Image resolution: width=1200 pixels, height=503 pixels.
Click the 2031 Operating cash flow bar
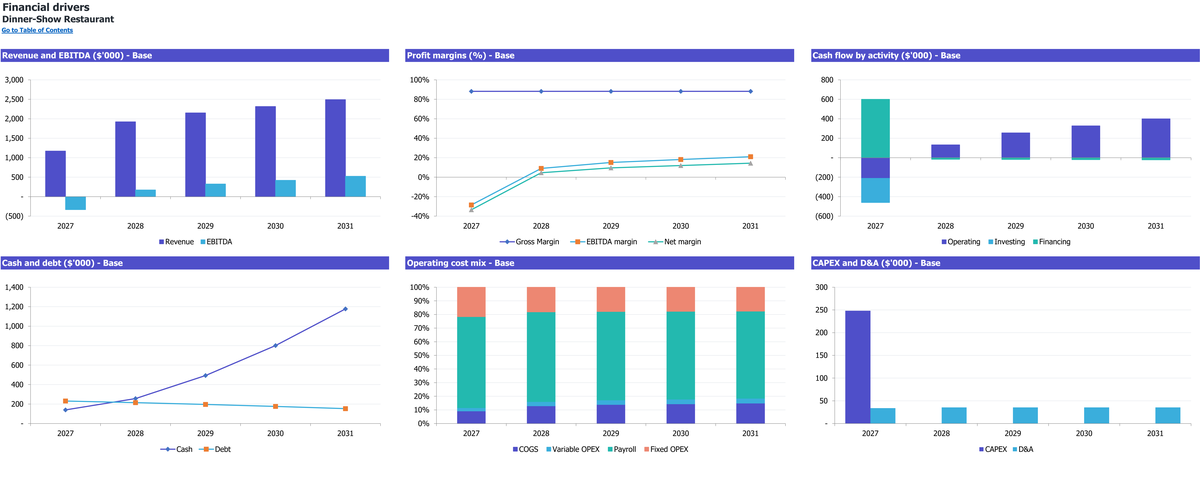coord(1155,138)
